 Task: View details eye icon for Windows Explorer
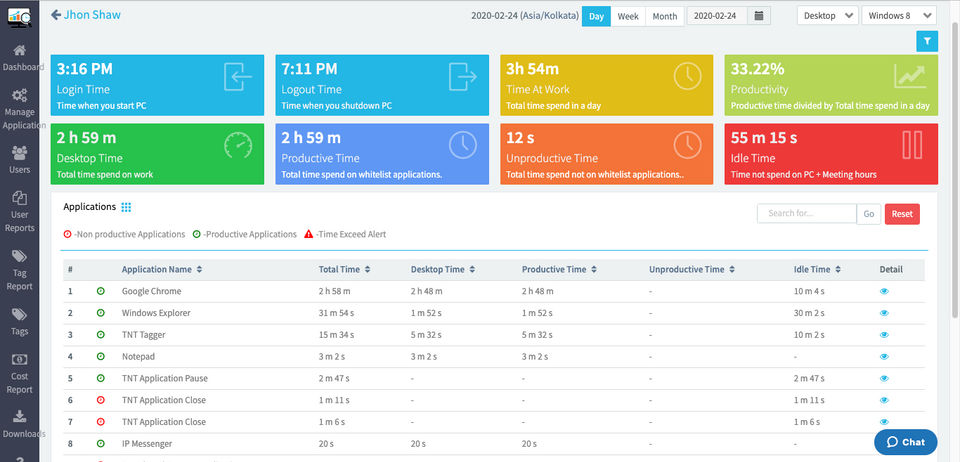tap(884, 313)
